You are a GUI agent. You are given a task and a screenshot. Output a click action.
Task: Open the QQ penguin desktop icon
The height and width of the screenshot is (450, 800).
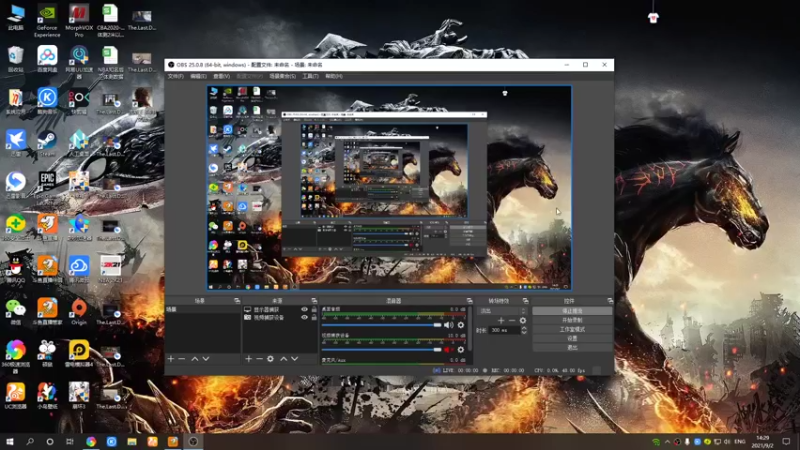tap(16, 269)
